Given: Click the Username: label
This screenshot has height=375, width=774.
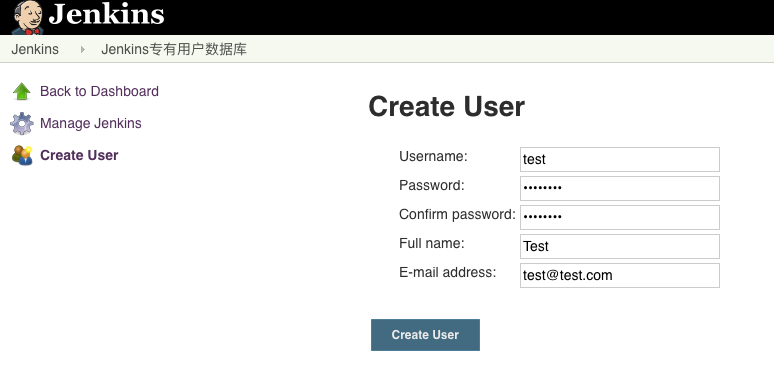Looking at the screenshot, I should tap(433, 156).
